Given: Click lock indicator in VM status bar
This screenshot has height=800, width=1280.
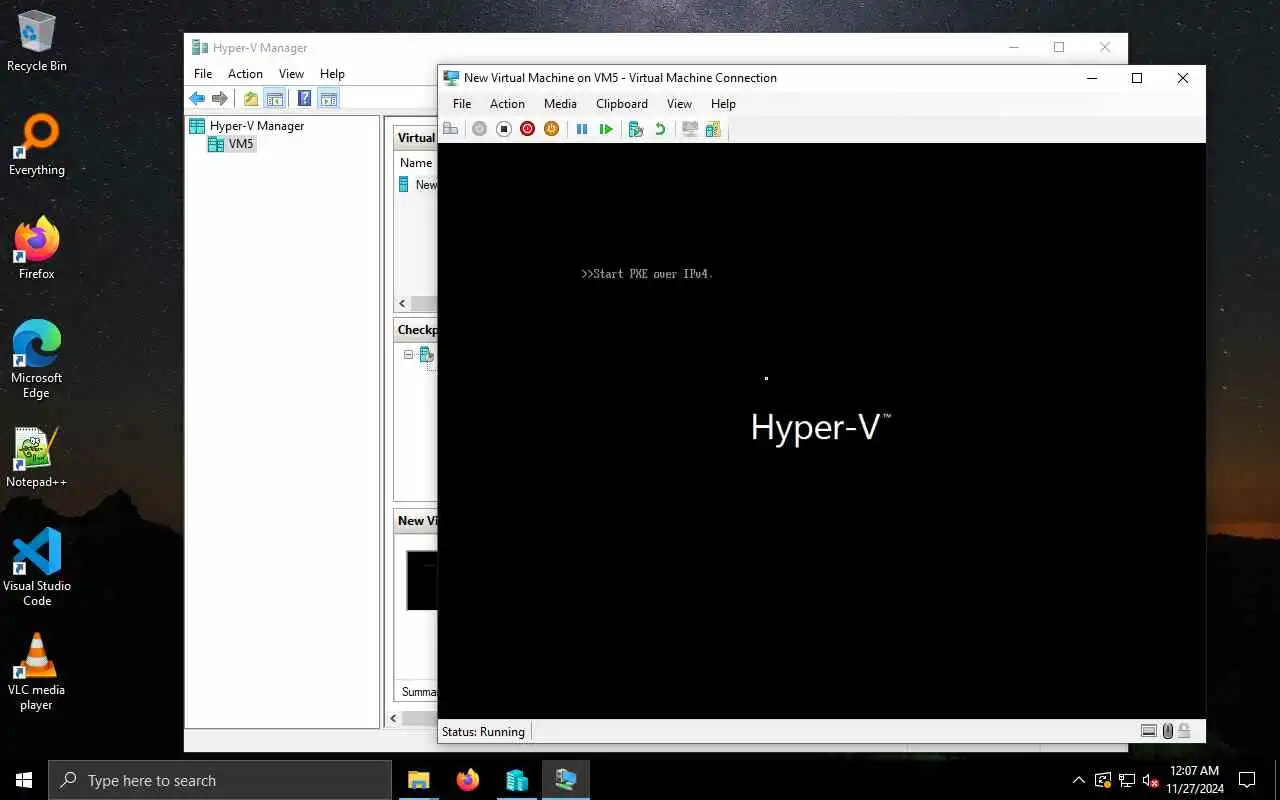Looking at the screenshot, I should [x=1184, y=731].
